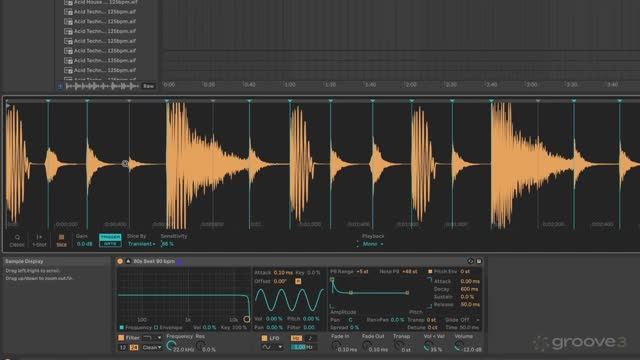The height and width of the screenshot is (360, 640).
Task: Select the LFO beat-synced note mode
Action: pyautogui.click(x=311, y=338)
